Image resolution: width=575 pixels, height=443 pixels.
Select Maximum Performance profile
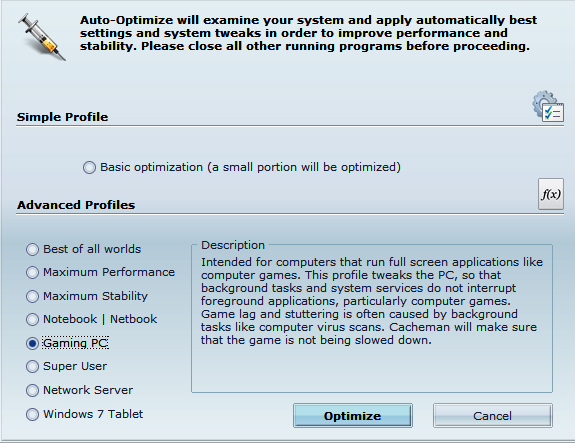pyautogui.click(x=32, y=272)
